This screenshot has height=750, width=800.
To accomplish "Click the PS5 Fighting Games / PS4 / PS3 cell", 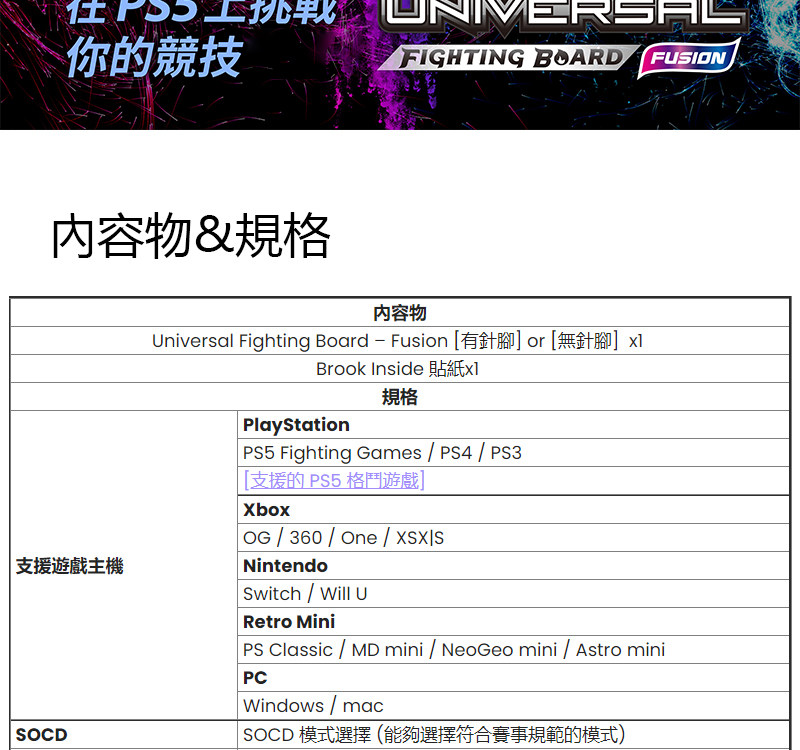I will [x=513, y=453].
